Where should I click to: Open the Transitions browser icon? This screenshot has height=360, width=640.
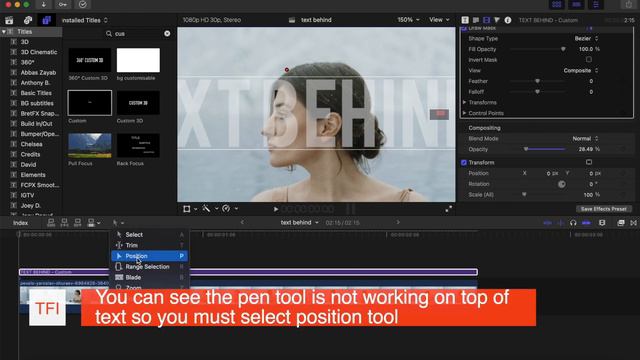point(633,223)
